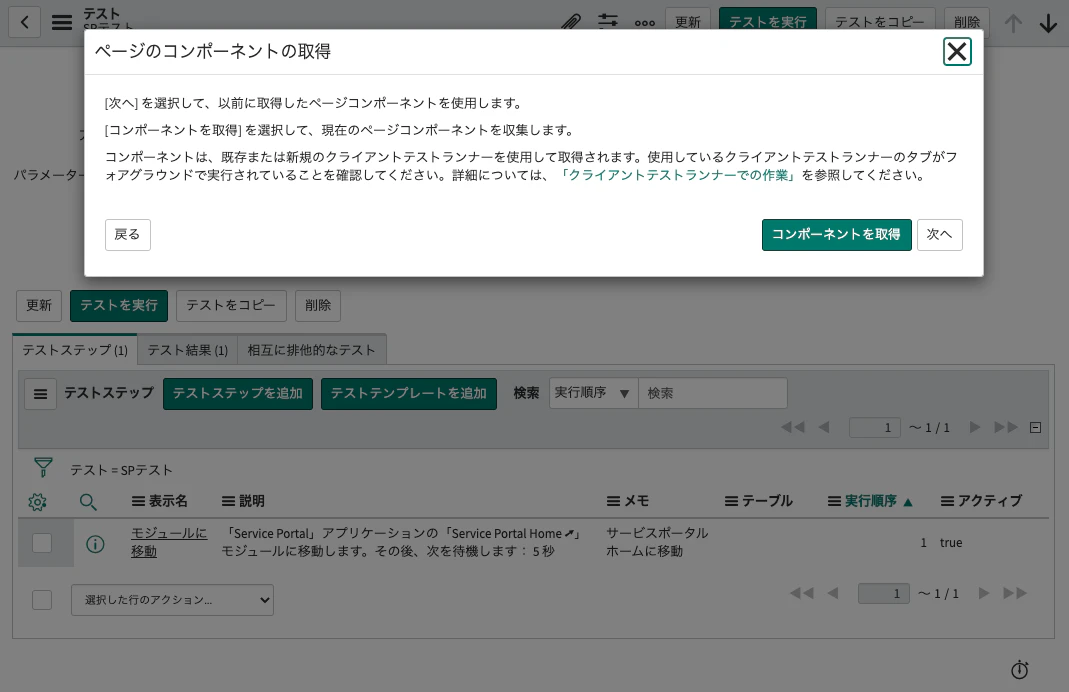Check the モジュールに移動 row checkbox
Image resolution: width=1069 pixels, height=692 pixels.
pos(42,543)
